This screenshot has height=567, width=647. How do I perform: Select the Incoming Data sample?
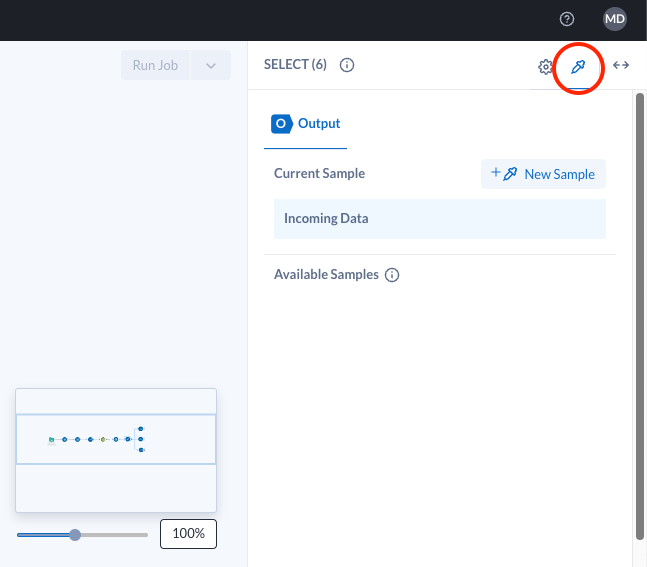click(x=440, y=219)
